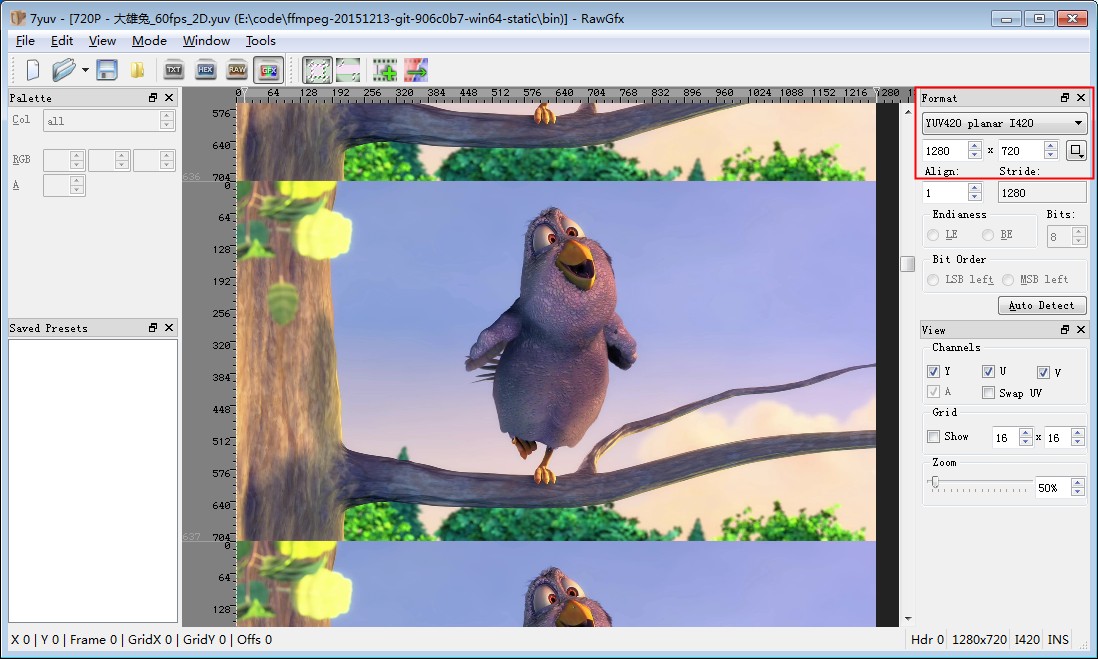Switch to RAW mode
The image size is (1098, 659).
tap(237, 70)
